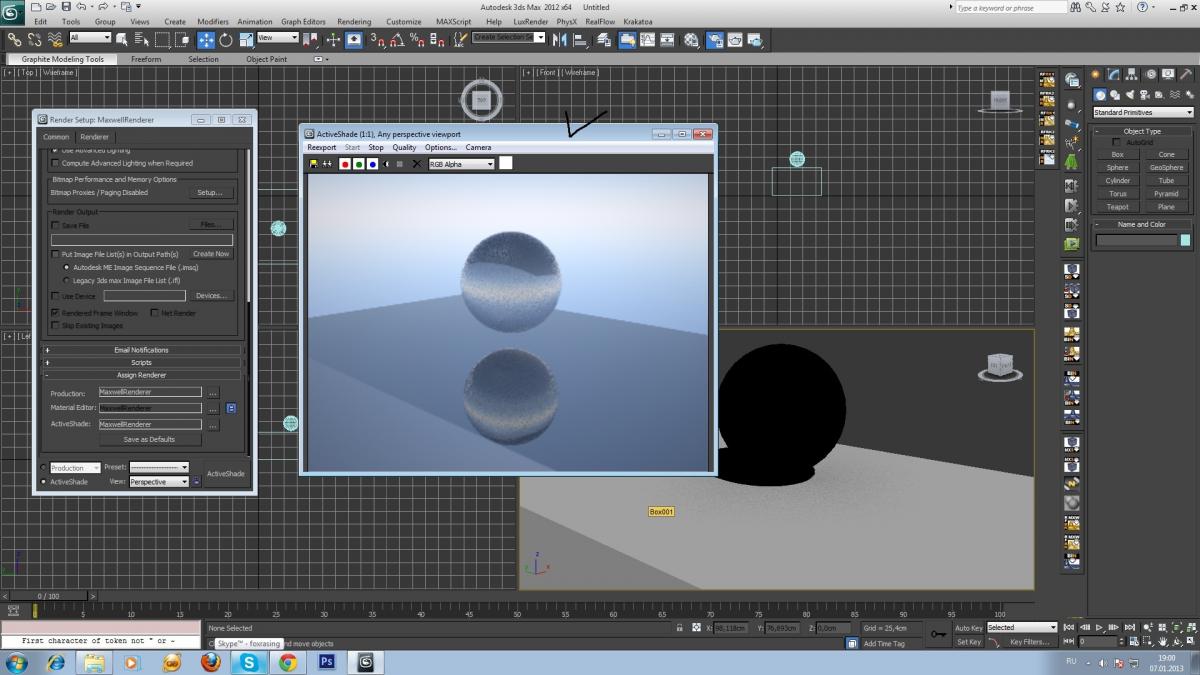Toggle the blue channel in ActiveShade

[372, 164]
